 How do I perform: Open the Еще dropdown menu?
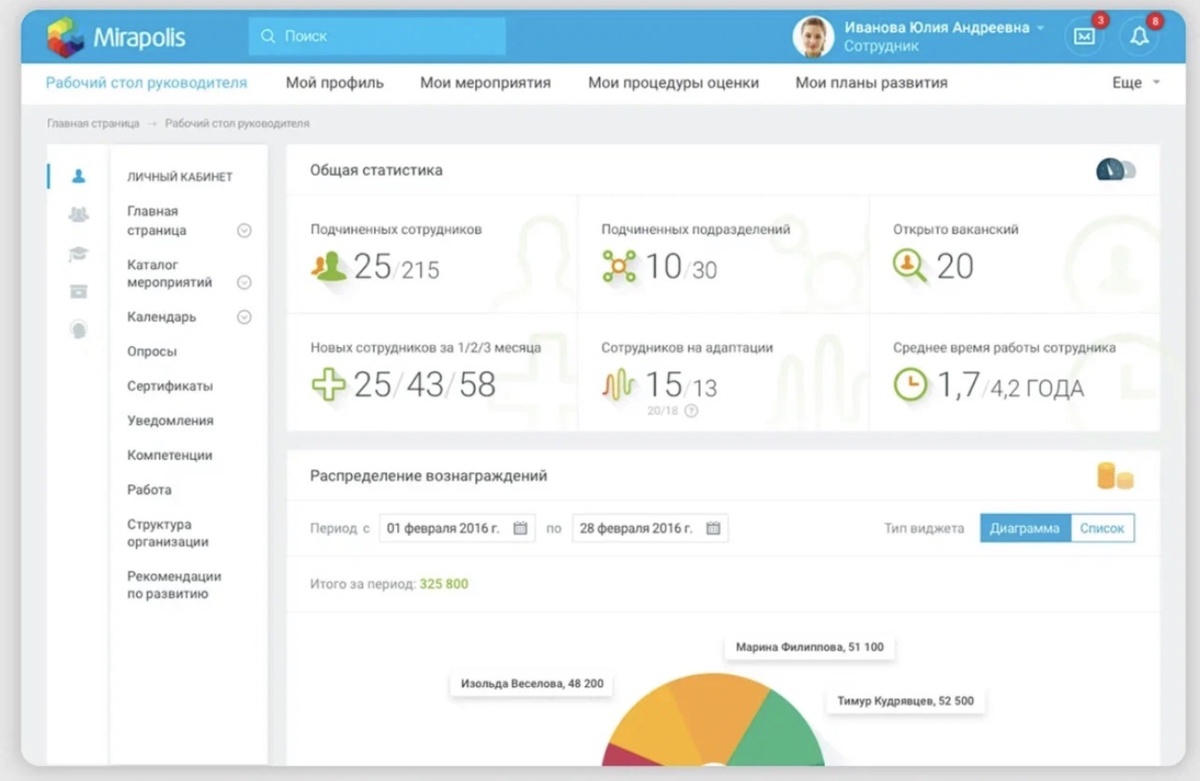1136,83
